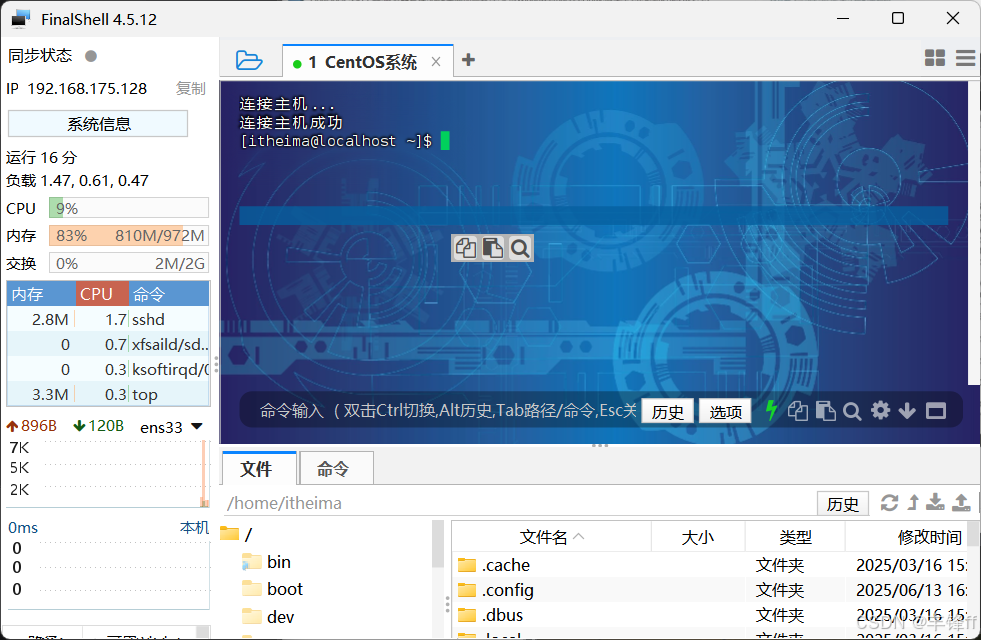Click the directory tree vertical scrollbar
The image size is (981, 640).
(x=438, y=544)
